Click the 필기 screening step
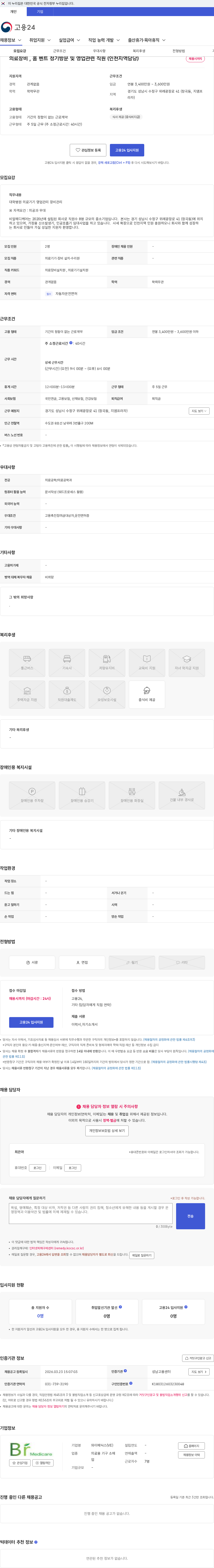 click(132, 962)
